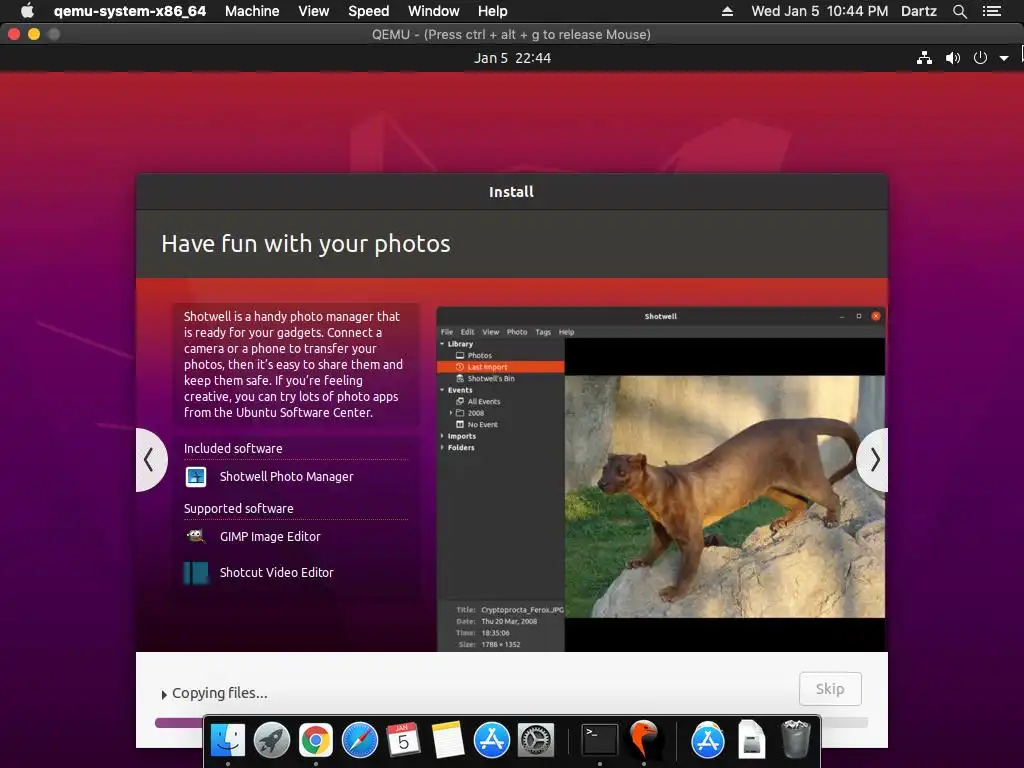
Task: Click the Ubuntu volume speaker icon
Action: [x=953, y=58]
